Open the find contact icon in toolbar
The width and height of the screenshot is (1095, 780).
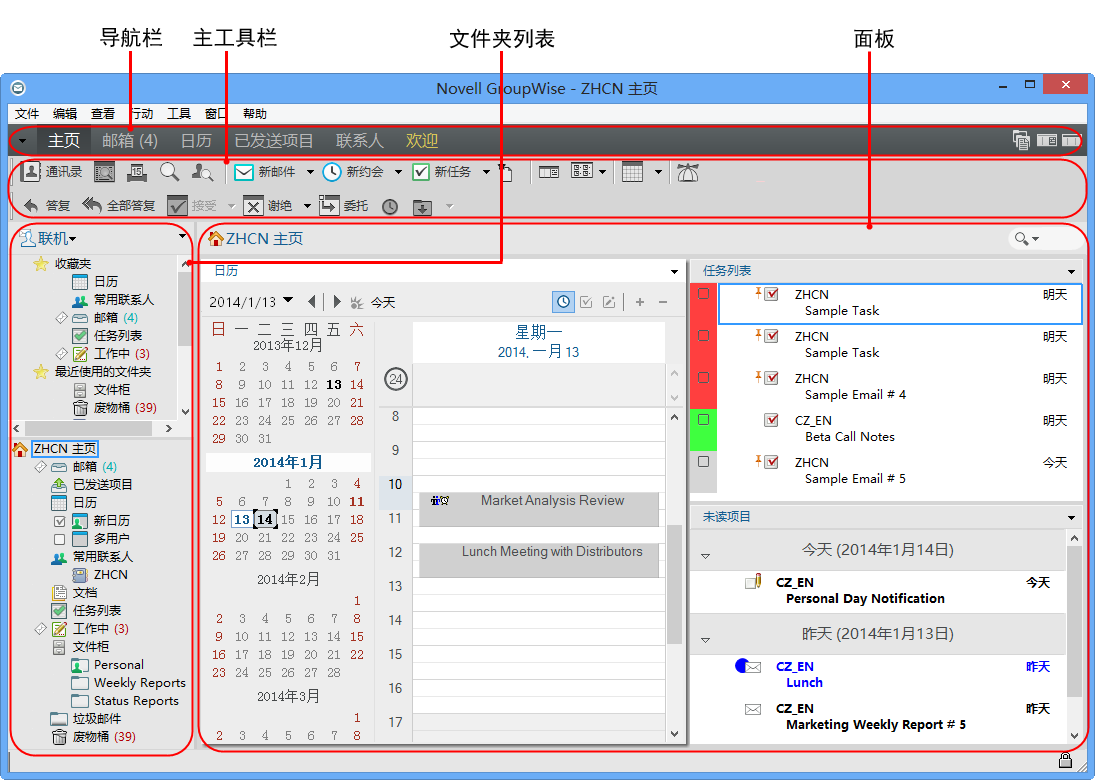click(203, 172)
